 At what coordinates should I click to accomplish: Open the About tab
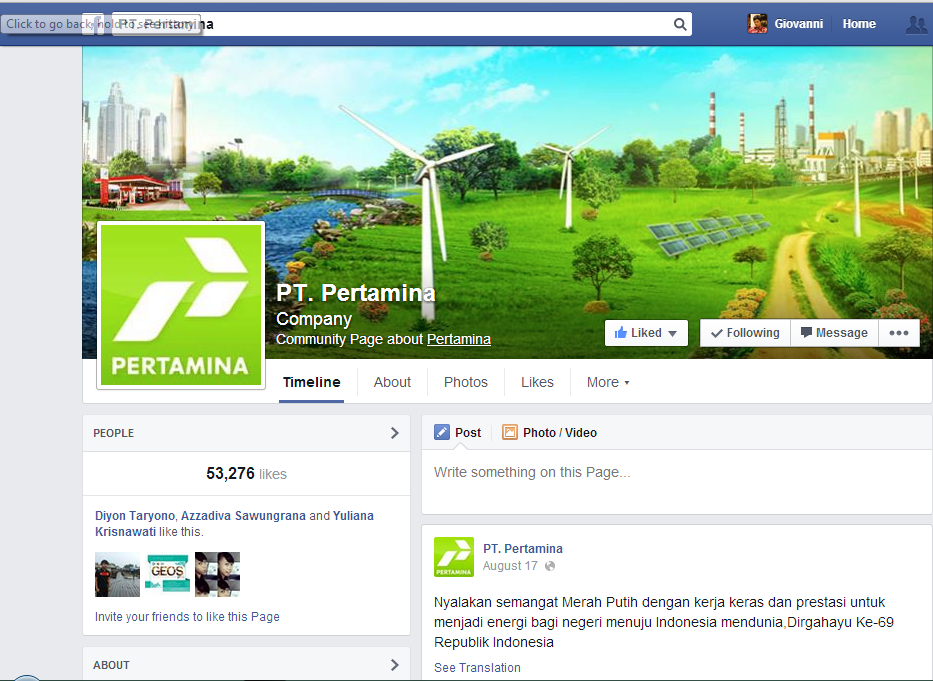click(x=392, y=382)
